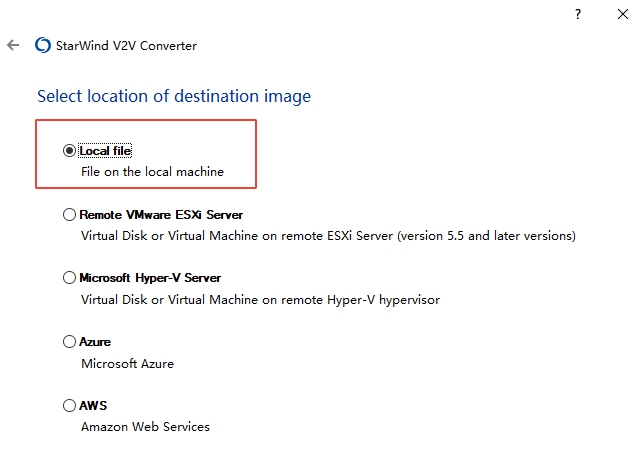Click the "Select location of destination image" heading

[174, 96]
